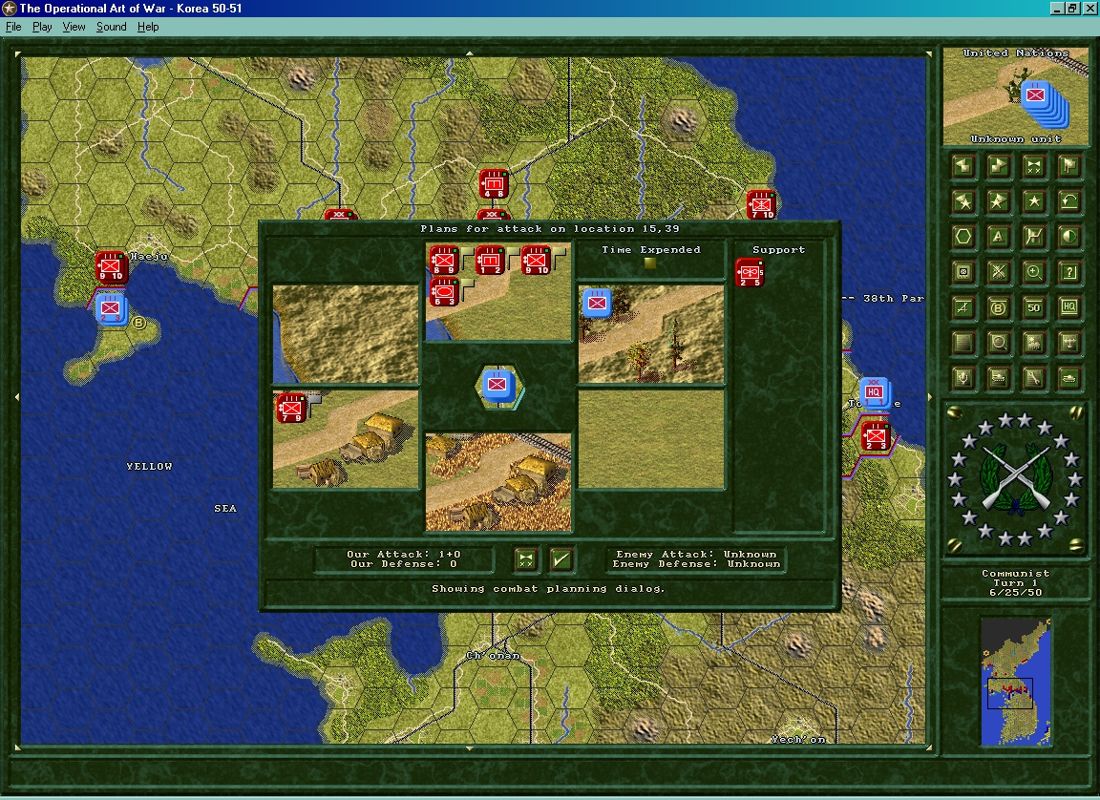The width and height of the screenshot is (1100, 800).
Task: Toggle unit labels with the A icon
Action: pos(997,235)
